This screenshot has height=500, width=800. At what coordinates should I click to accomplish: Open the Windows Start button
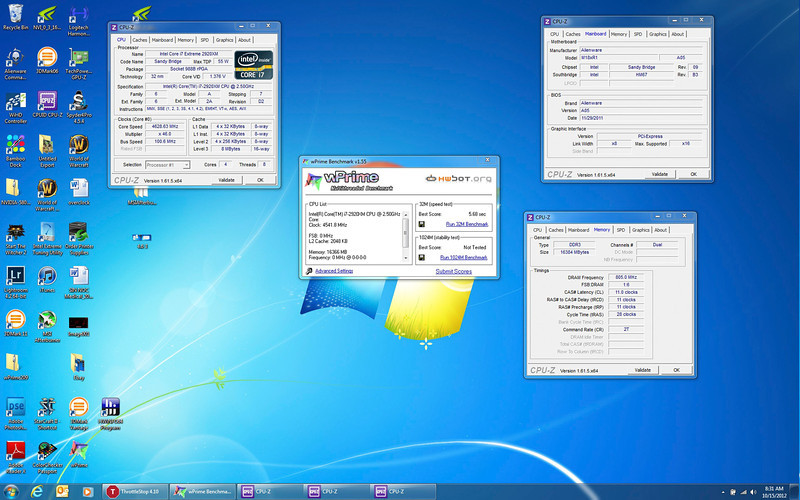click(10, 492)
